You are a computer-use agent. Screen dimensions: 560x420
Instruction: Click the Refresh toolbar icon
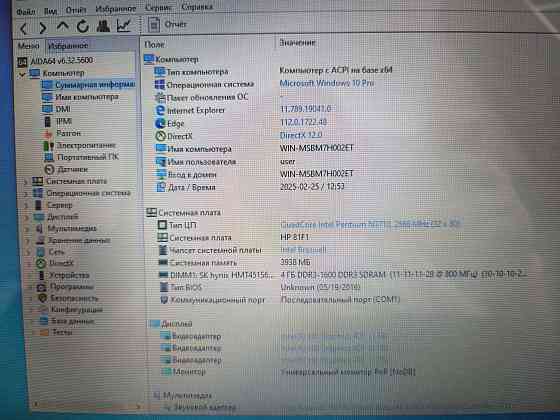click(82, 26)
